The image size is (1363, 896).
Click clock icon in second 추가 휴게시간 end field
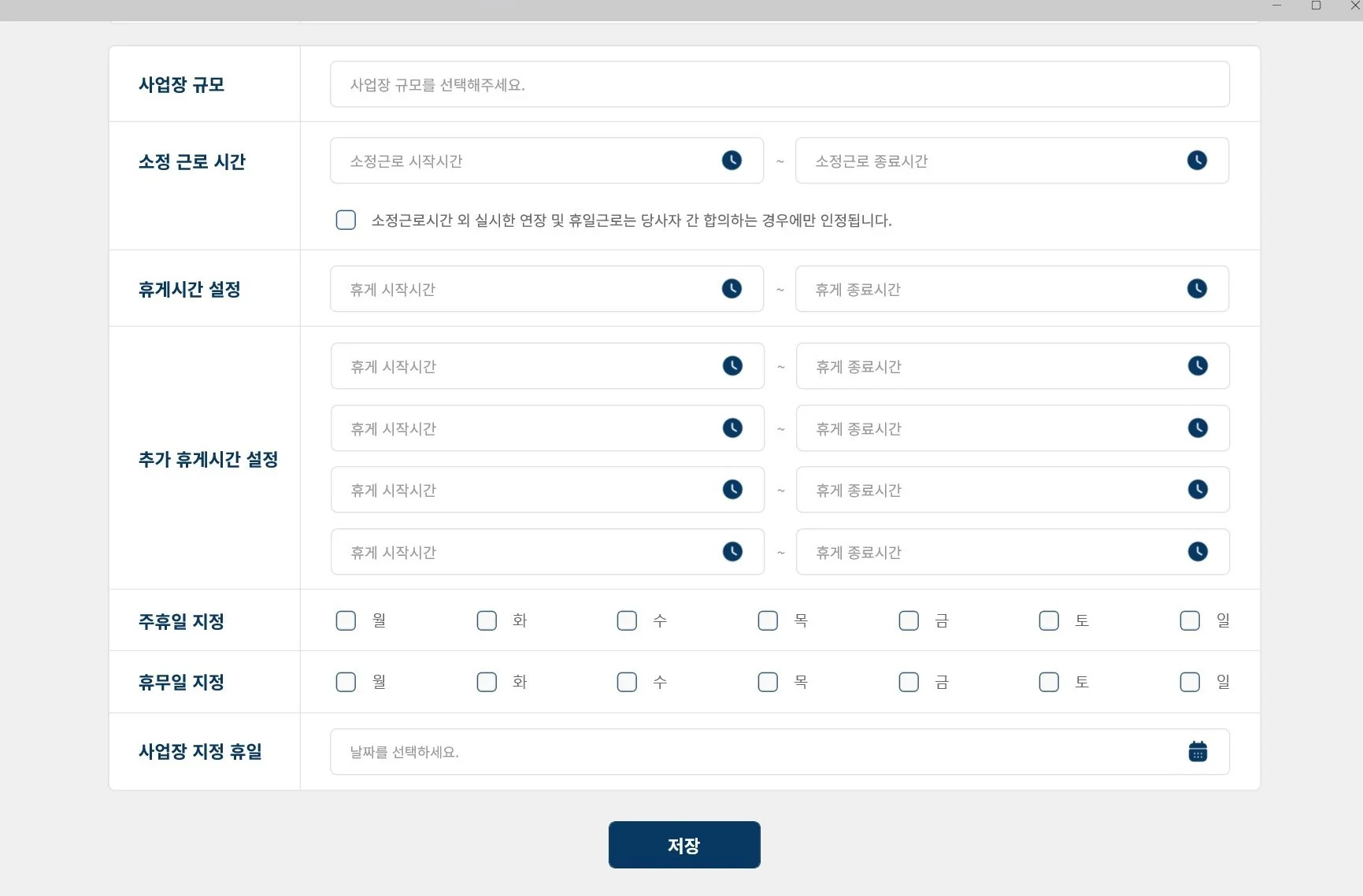coord(1198,428)
